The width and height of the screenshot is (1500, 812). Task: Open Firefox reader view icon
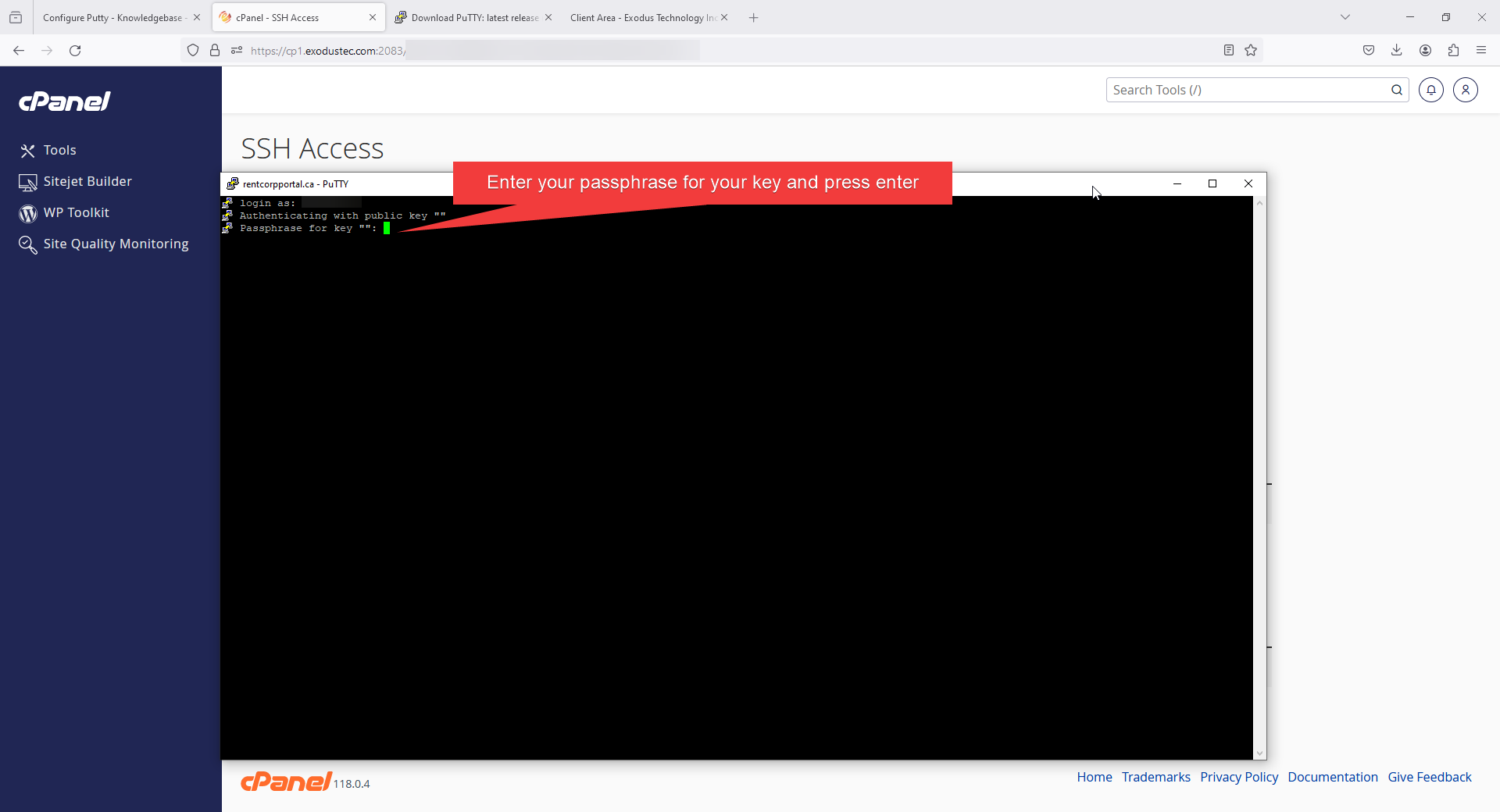1228,51
